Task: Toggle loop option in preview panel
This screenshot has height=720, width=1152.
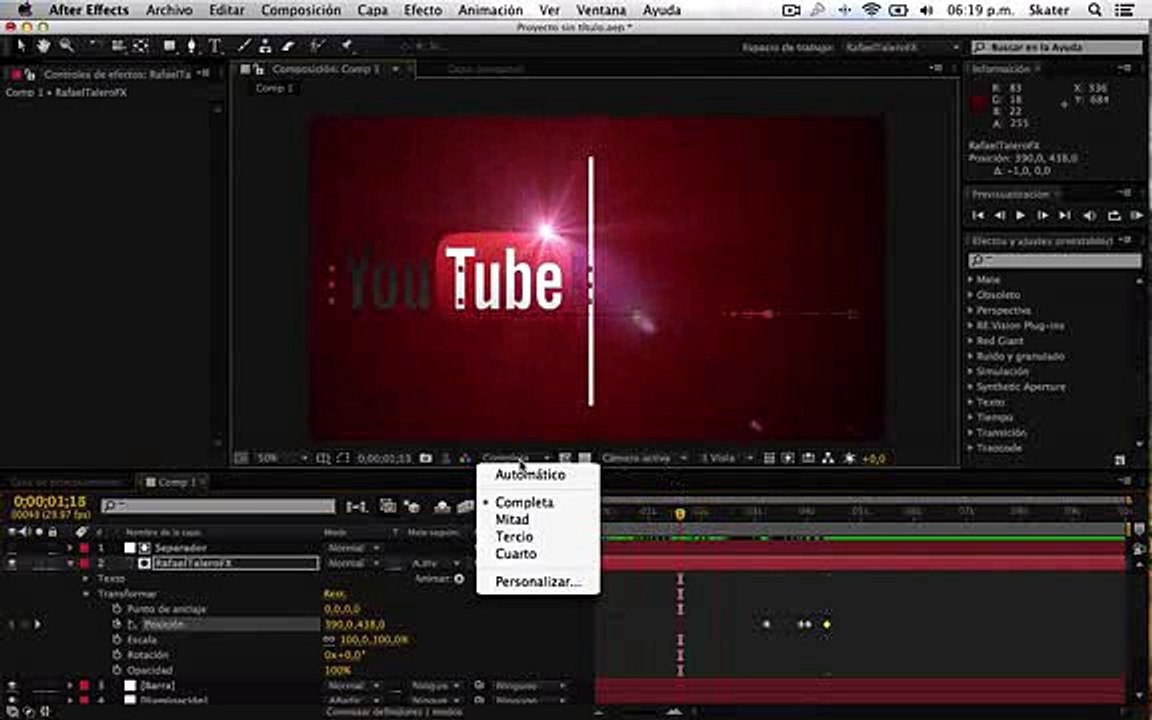Action: [1114, 215]
